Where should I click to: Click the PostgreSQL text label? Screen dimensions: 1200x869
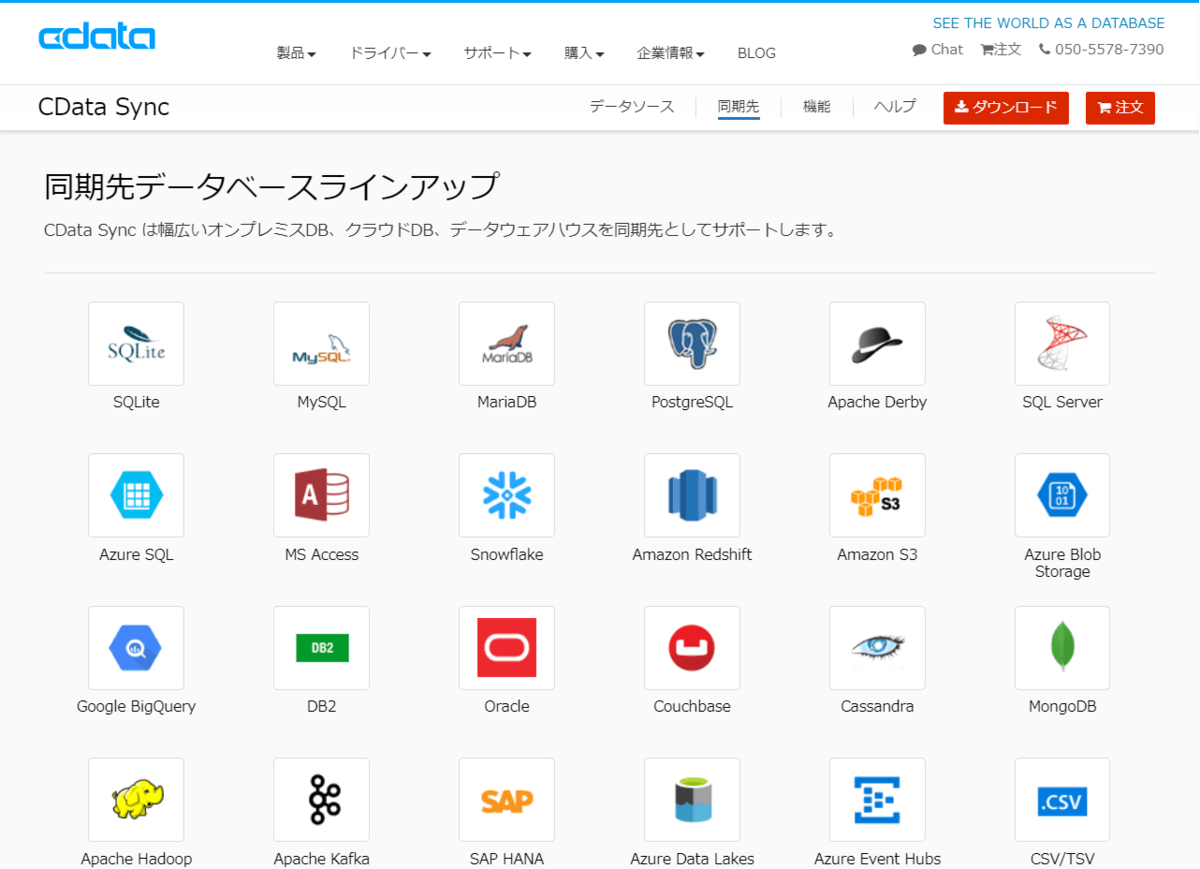coord(692,402)
